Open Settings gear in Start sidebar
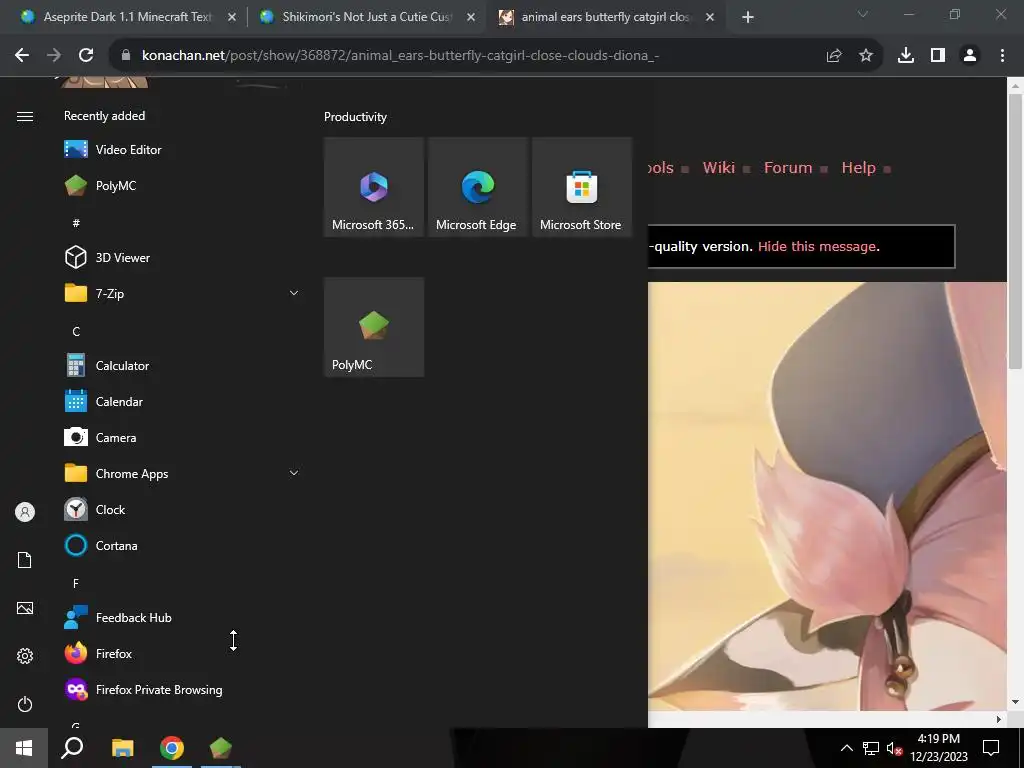The height and width of the screenshot is (768, 1024). (25, 656)
